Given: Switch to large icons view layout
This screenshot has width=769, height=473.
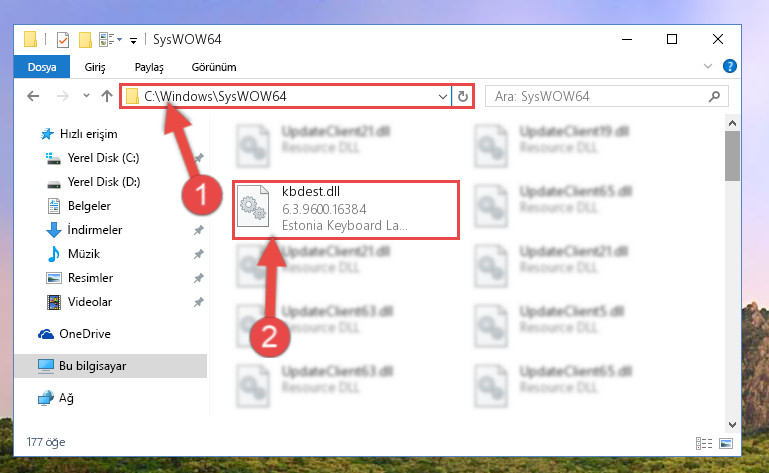Looking at the screenshot, I should click(726, 444).
